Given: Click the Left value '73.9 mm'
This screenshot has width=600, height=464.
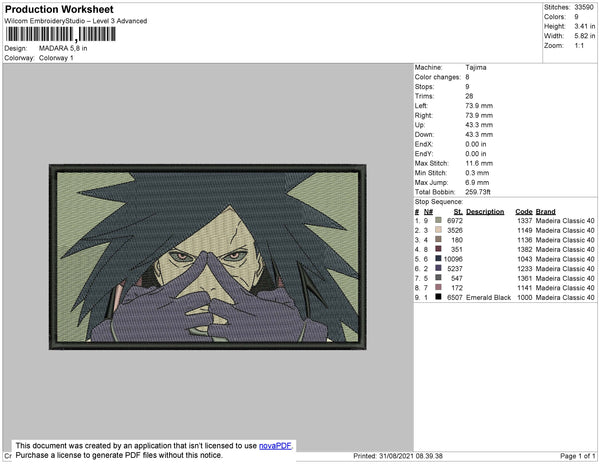Looking at the screenshot, I should tap(479, 106).
